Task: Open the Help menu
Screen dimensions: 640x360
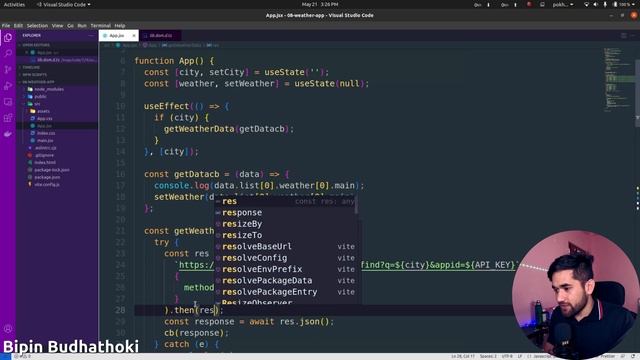Action: point(120,25)
